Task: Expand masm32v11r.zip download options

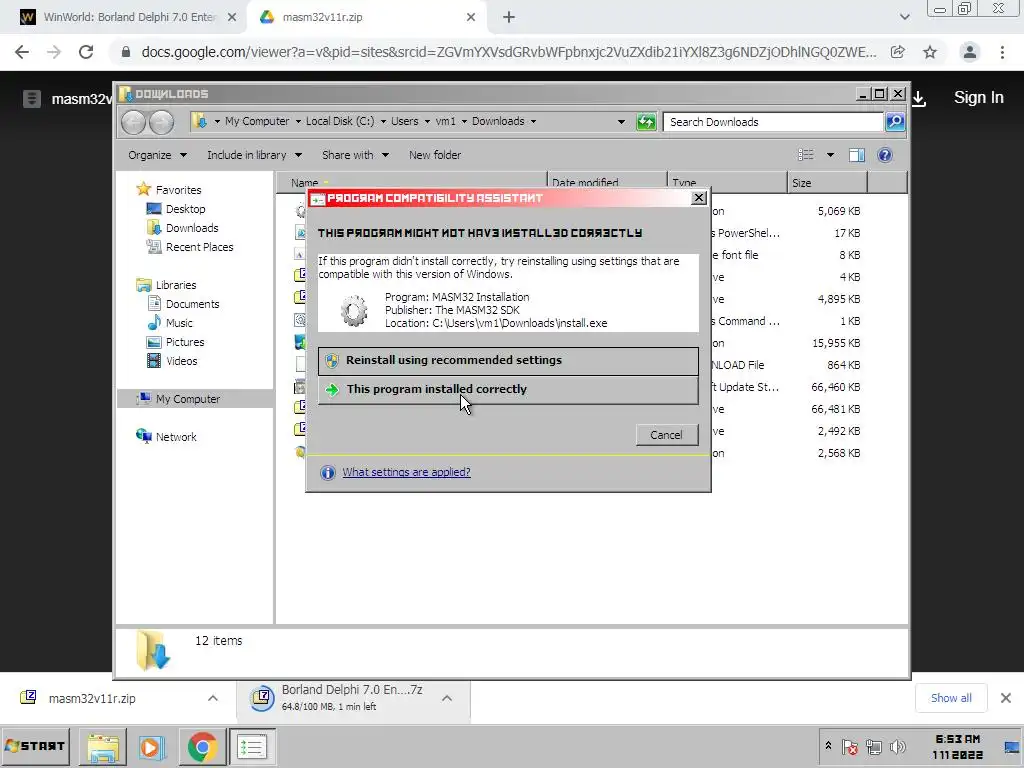Action: click(213, 699)
